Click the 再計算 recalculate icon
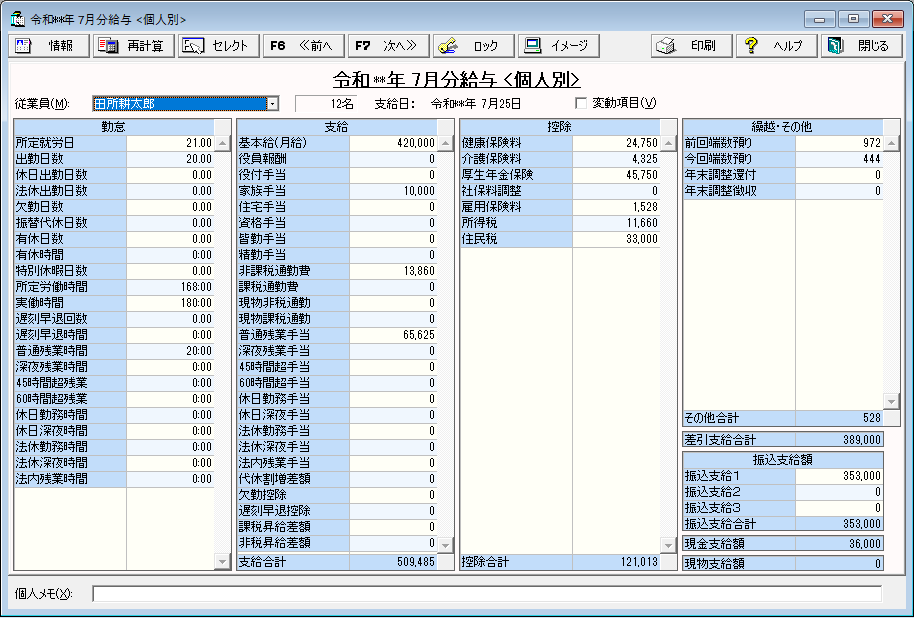This screenshot has height=618, width=914. click(108, 46)
